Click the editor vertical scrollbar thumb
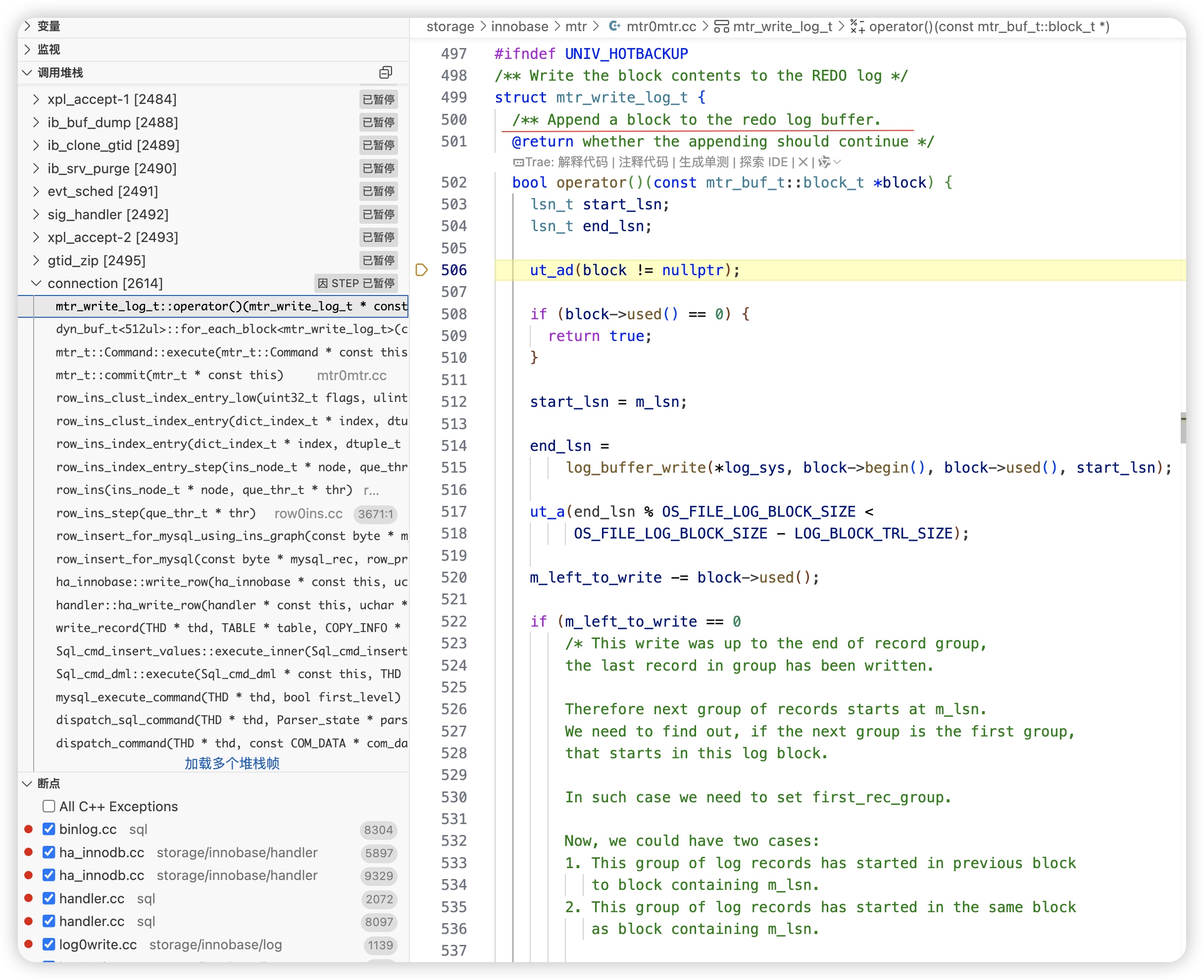The image size is (1204, 980). click(x=1183, y=428)
